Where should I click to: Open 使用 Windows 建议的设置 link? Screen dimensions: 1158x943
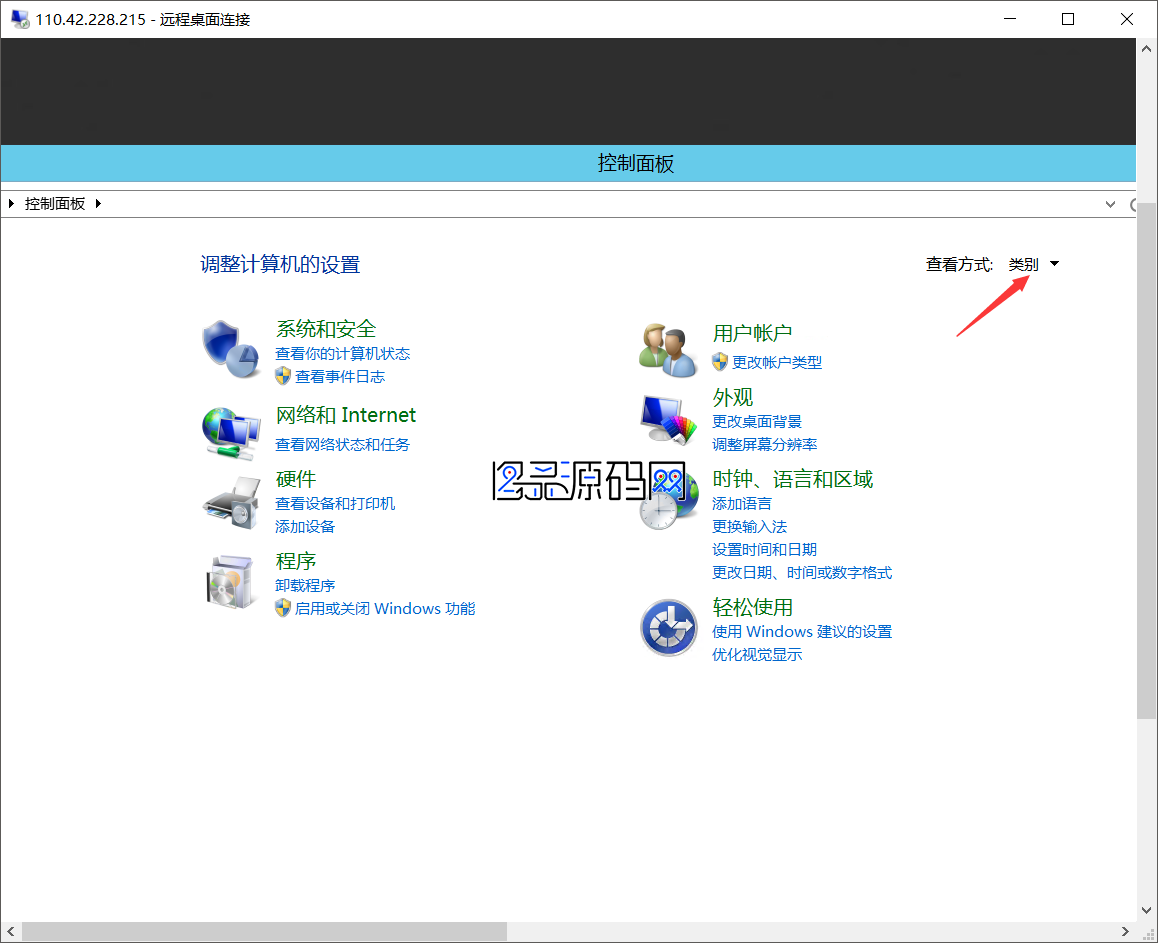pos(802,631)
